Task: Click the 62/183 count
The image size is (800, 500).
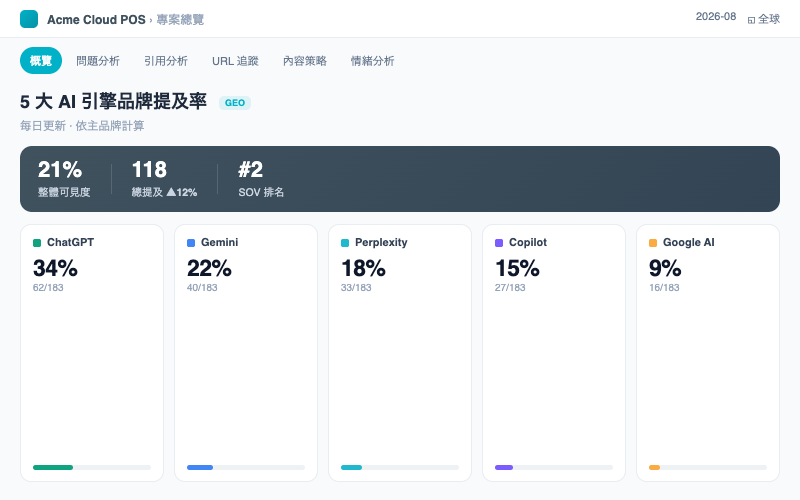Action: click(48, 288)
